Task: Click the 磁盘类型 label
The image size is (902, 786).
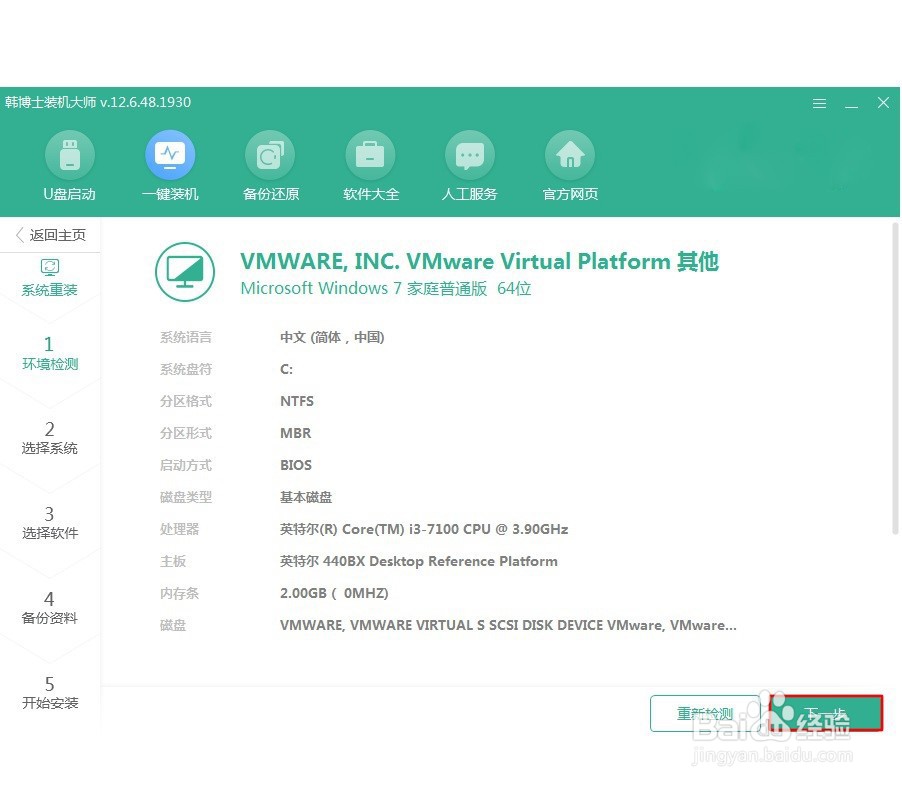Action: click(186, 497)
